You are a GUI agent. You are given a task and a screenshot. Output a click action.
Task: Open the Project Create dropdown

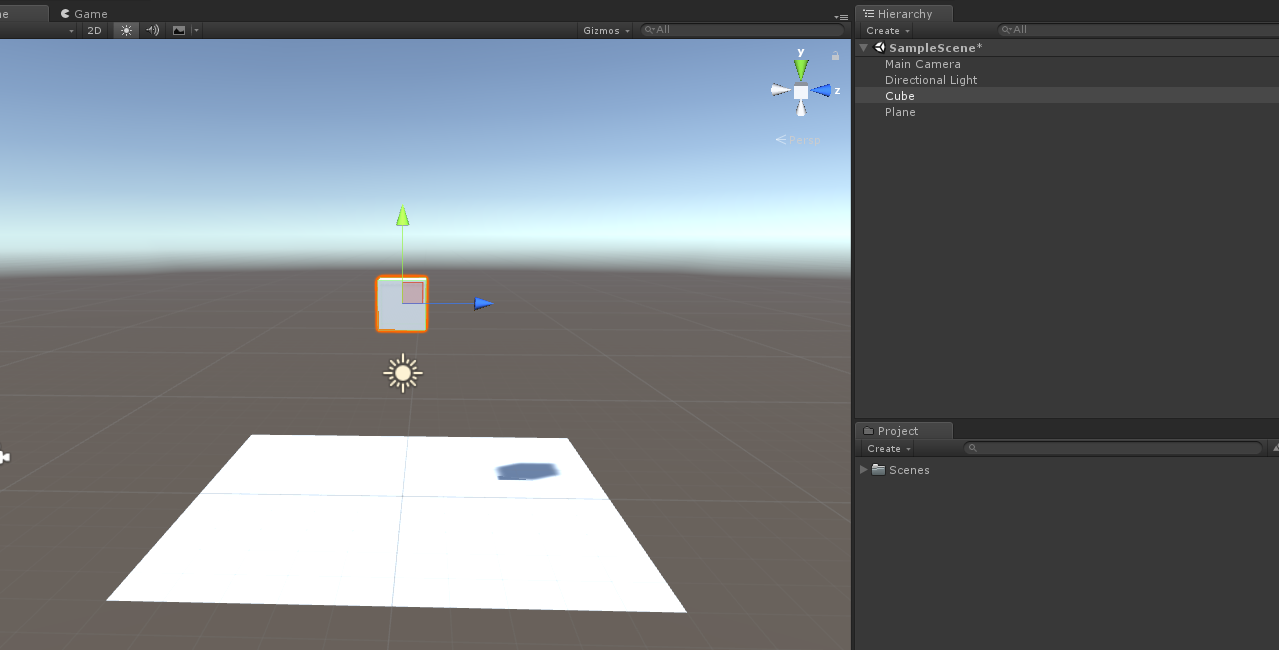[x=888, y=449]
